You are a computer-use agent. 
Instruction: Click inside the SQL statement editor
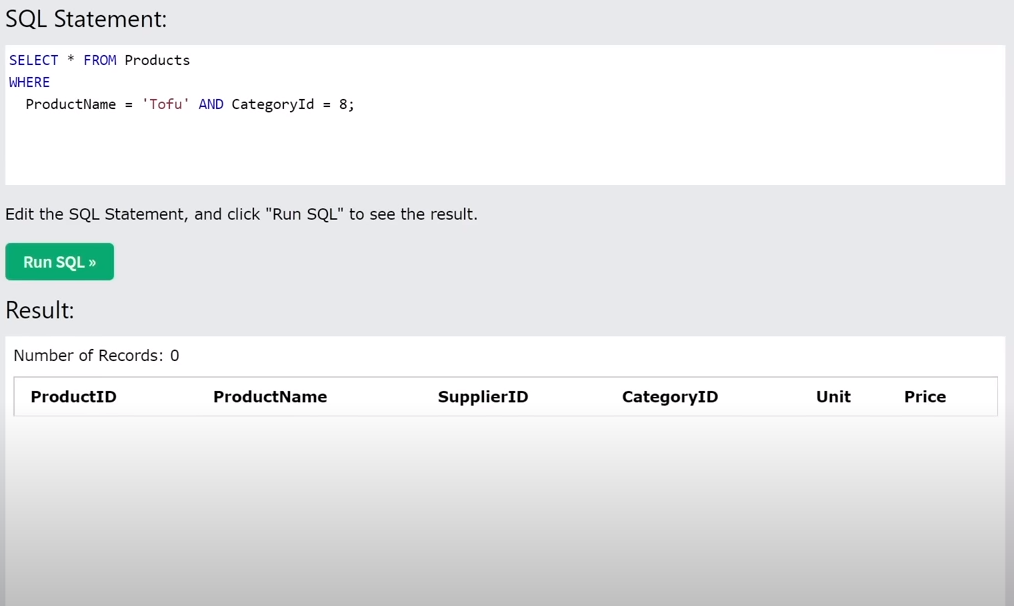pos(505,115)
